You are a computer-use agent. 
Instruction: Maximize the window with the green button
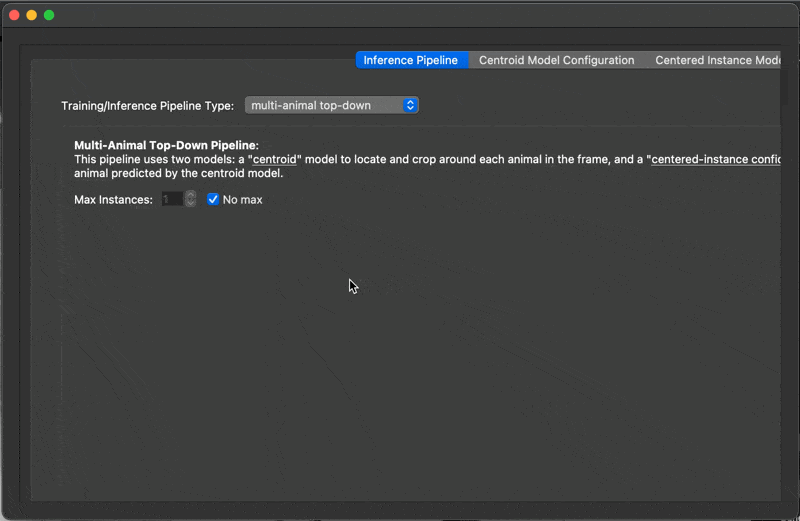(x=49, y=15)
